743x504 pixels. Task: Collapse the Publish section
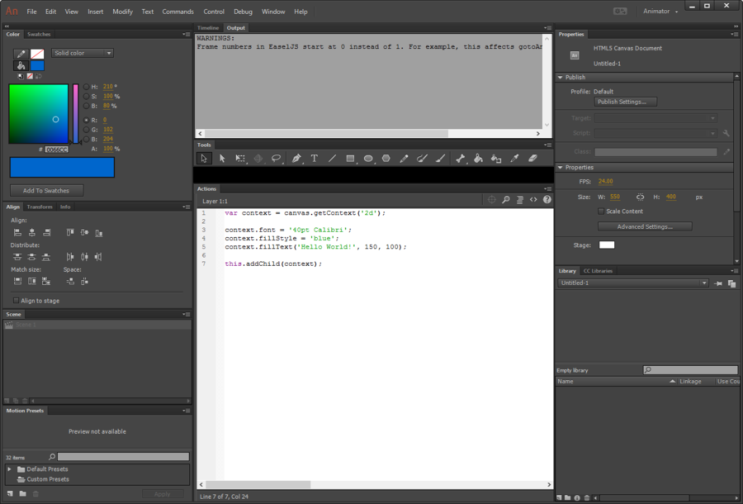coord(561,77)
